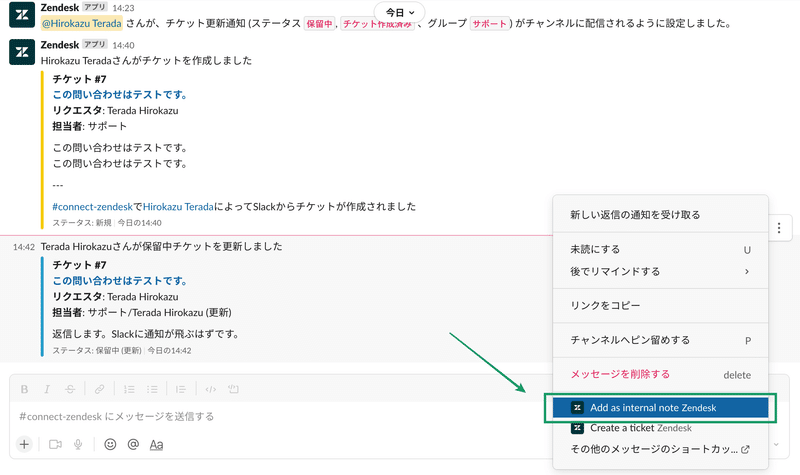Screen dimensions: 800x475
Task: Choose チャンネルへピン留めする
Action: (661, 340)
